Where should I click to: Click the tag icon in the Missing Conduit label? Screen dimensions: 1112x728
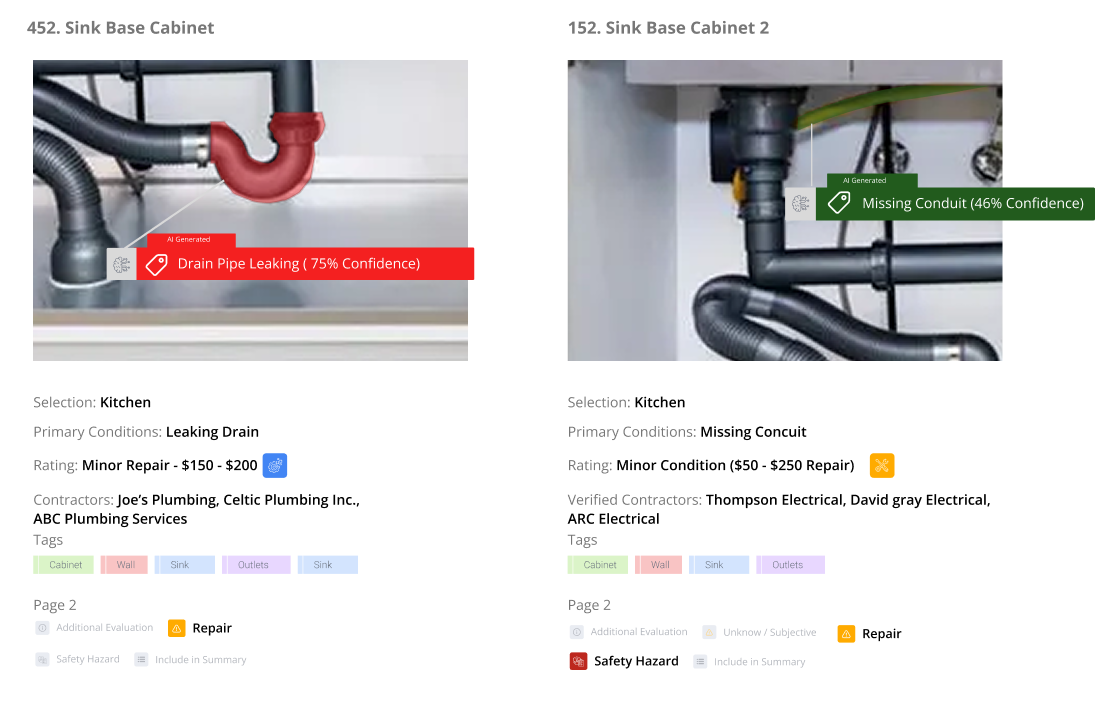coord(839,203)
